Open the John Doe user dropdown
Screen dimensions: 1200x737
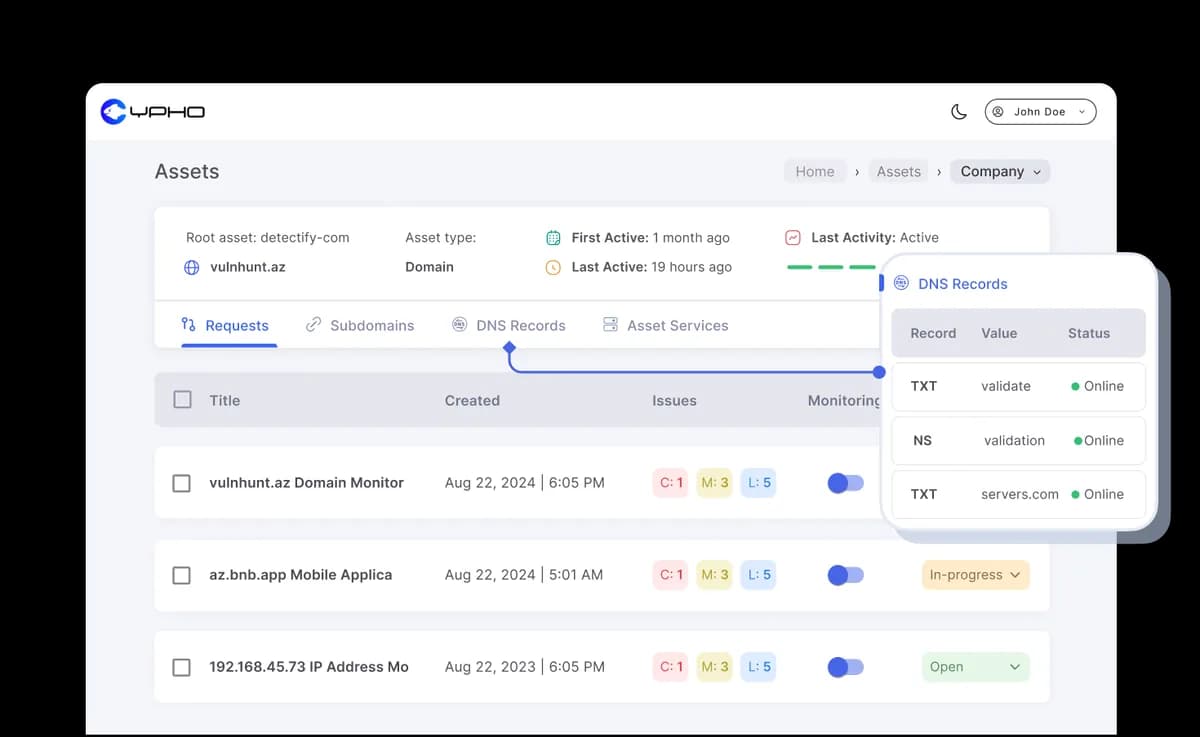[1040, 112]
